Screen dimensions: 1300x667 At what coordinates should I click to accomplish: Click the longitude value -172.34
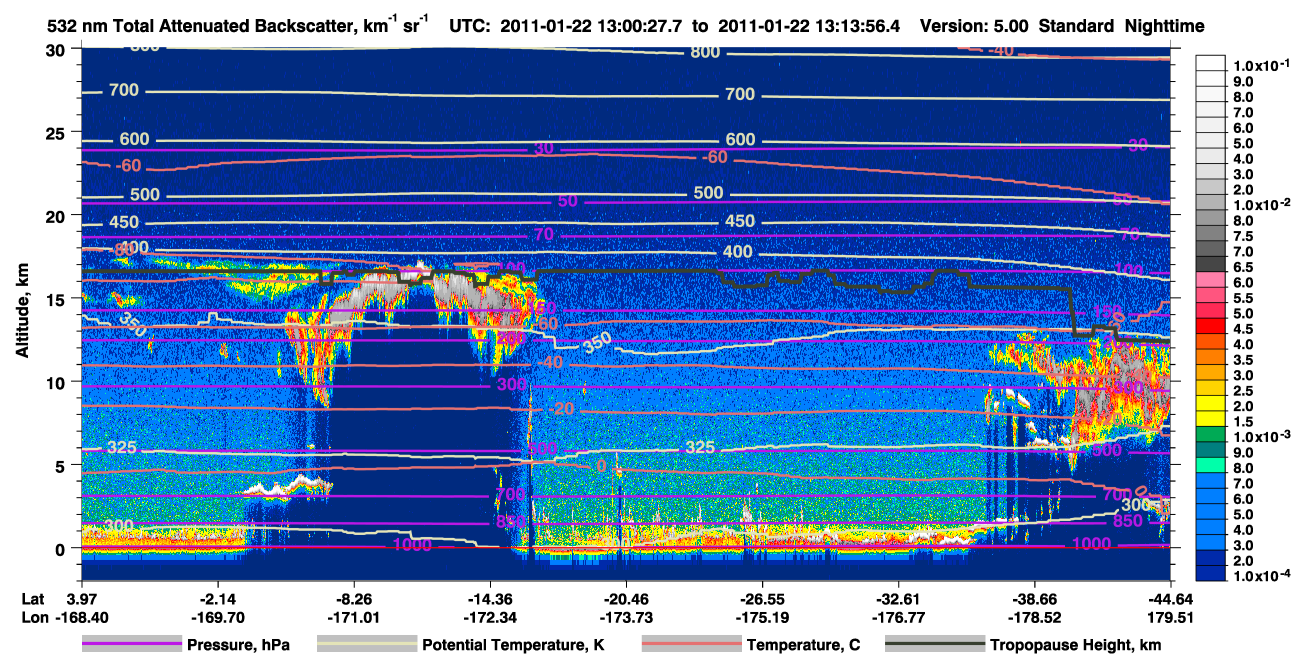click(491, 617)
